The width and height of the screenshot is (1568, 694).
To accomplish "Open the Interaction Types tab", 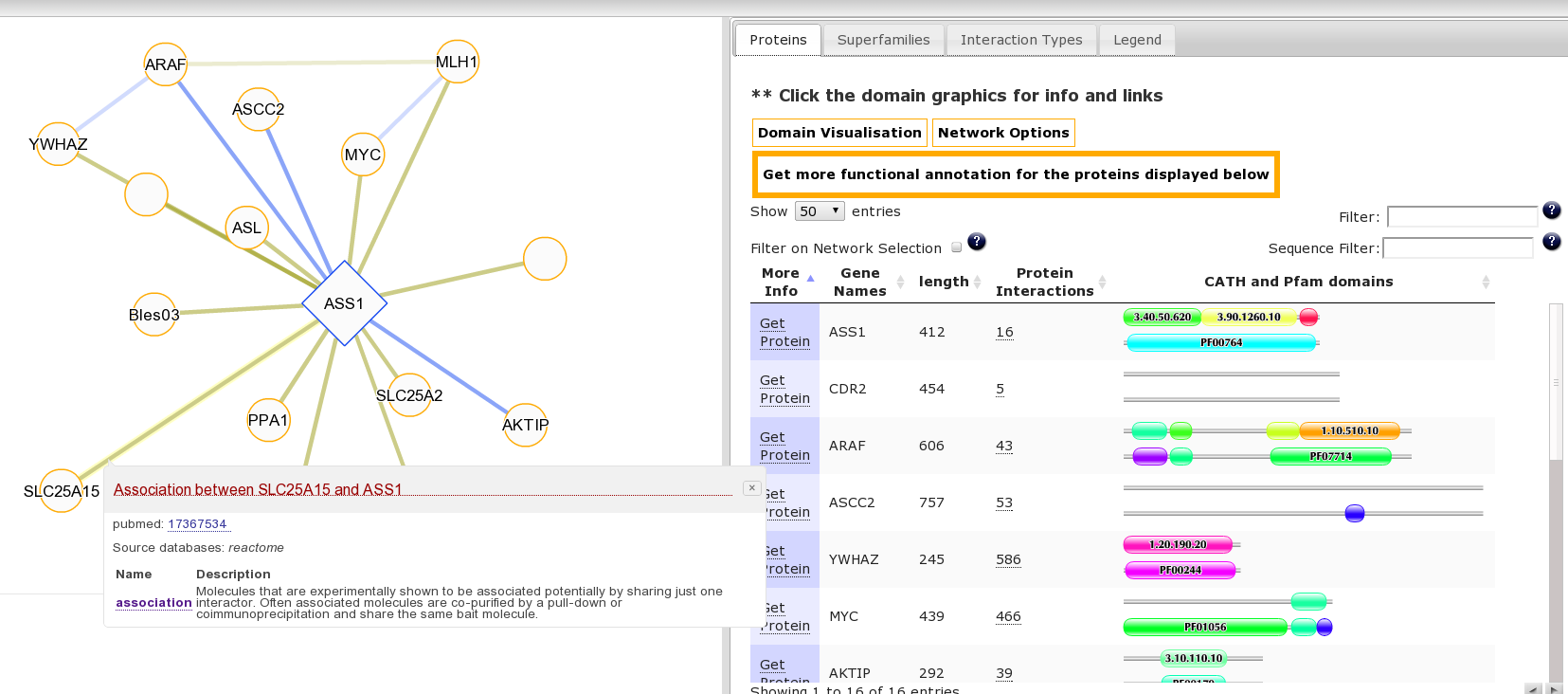I will [x=1020, y=40].
